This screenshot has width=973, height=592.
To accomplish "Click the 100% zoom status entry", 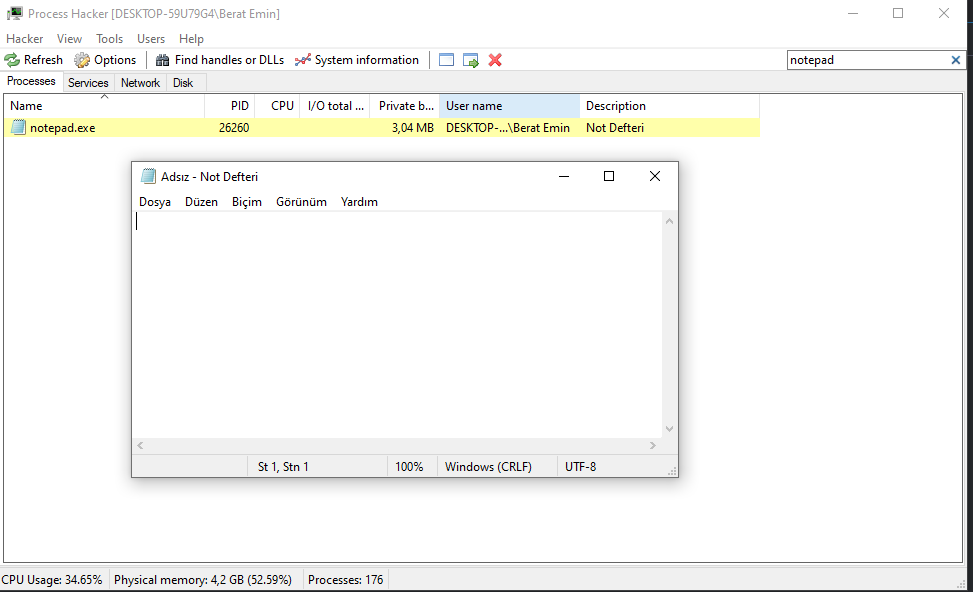I will (409, 467).
